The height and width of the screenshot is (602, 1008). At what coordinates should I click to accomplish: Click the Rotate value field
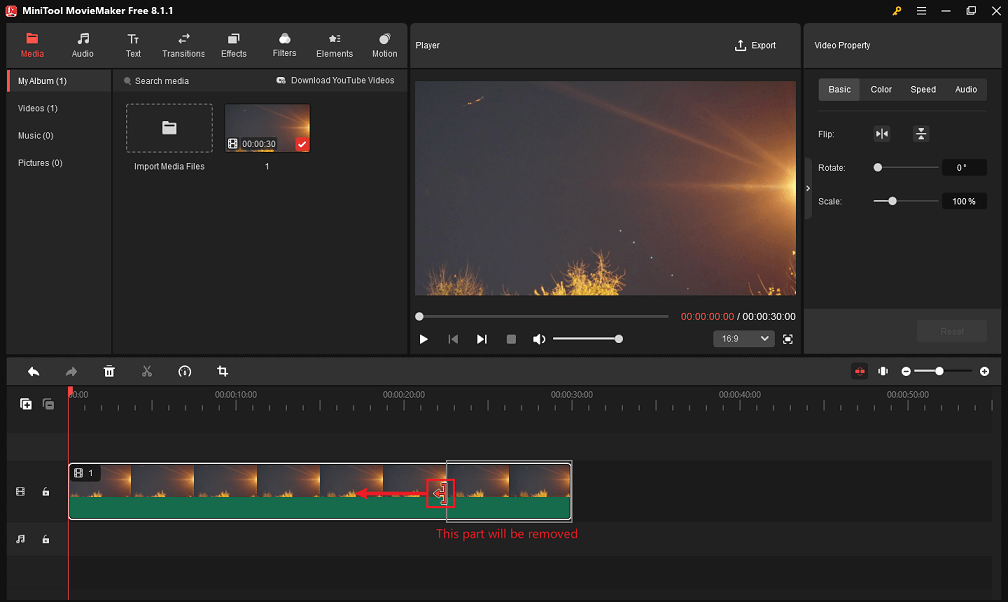[964, 168]
